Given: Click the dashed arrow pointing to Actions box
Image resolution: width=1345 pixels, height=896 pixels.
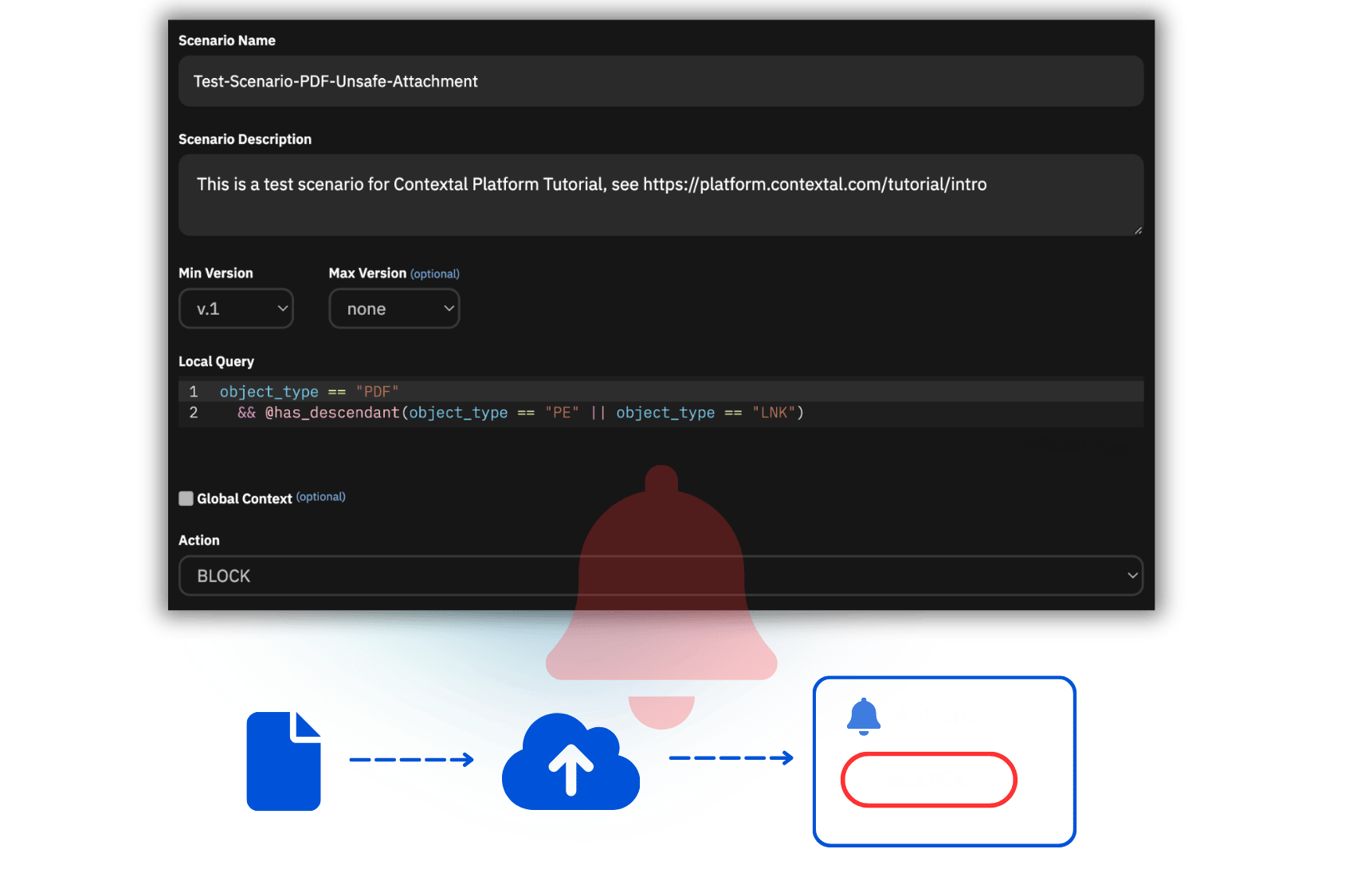Looking at the screenshot, I should click(733, 757).
